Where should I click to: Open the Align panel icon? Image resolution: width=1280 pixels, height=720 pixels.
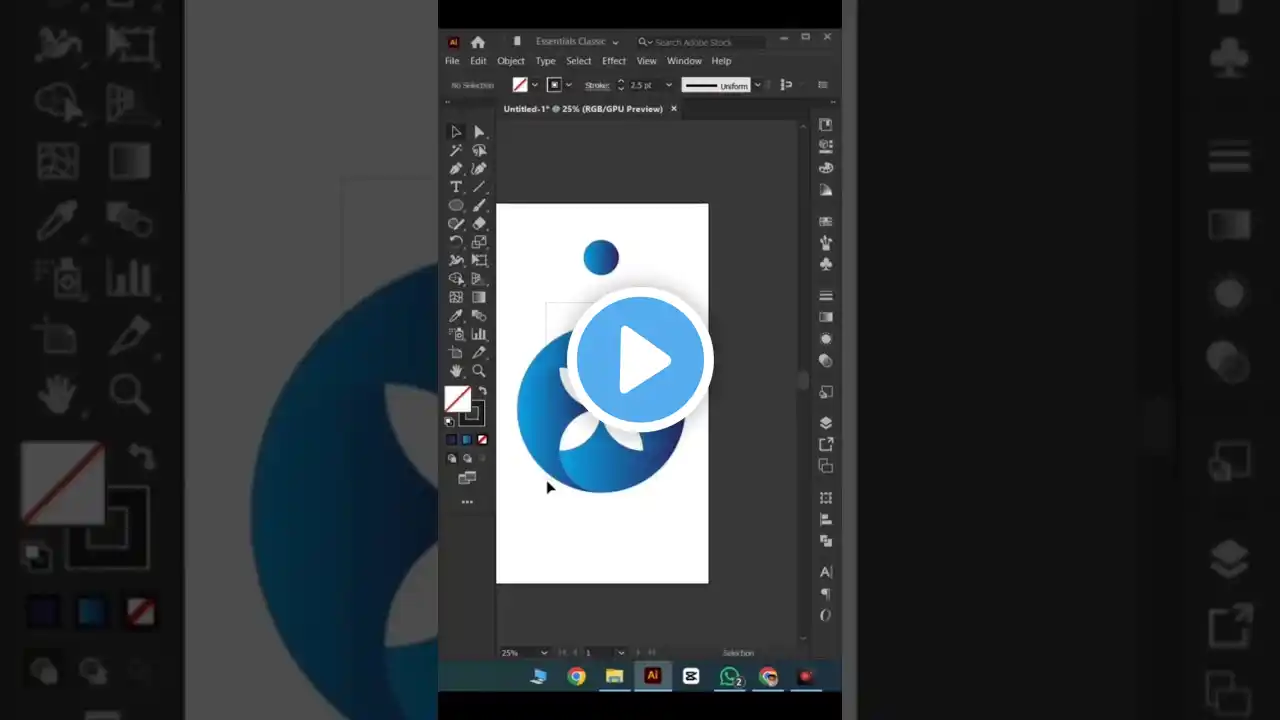click(826, 519)
